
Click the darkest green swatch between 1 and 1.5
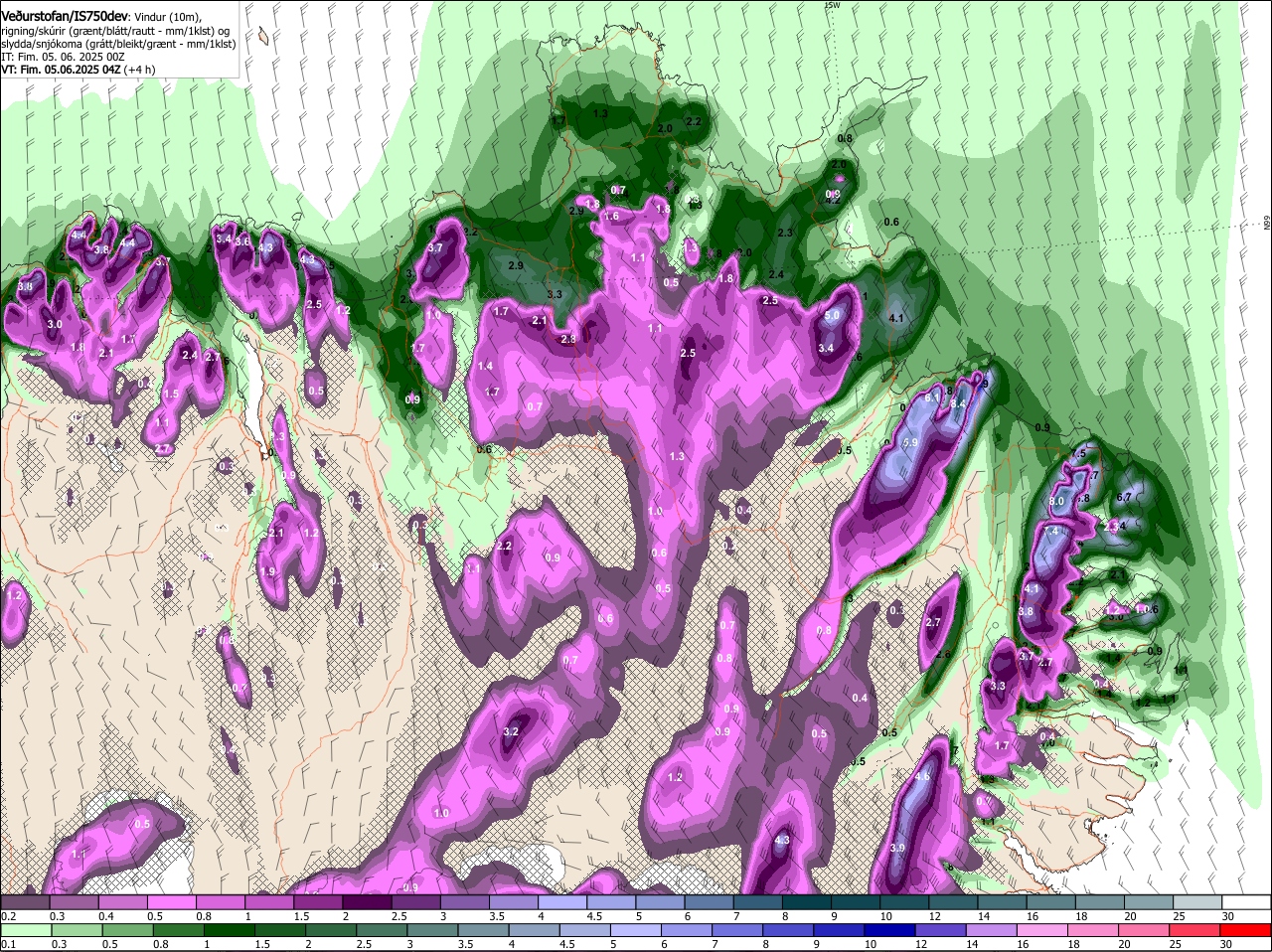(x=232, y=930)
